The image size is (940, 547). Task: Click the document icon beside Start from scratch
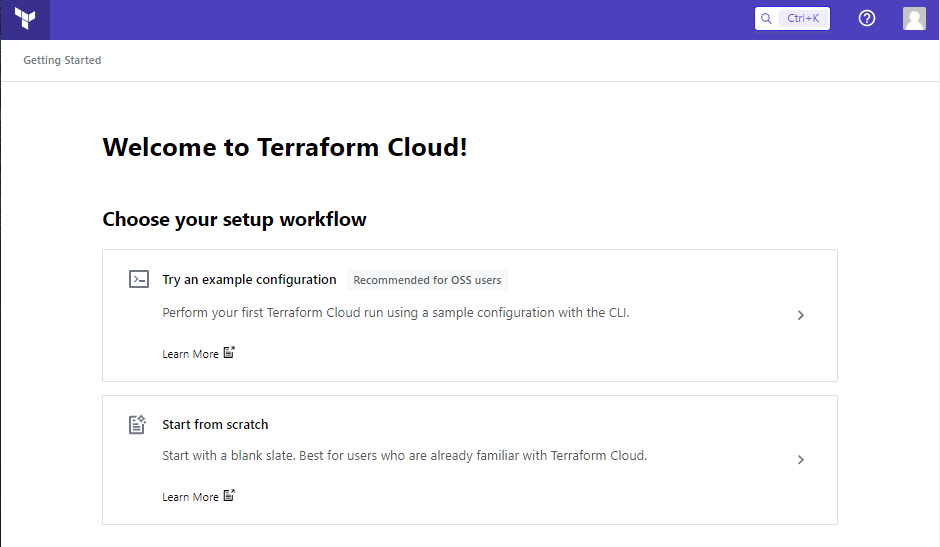click(x=138, y=424)
